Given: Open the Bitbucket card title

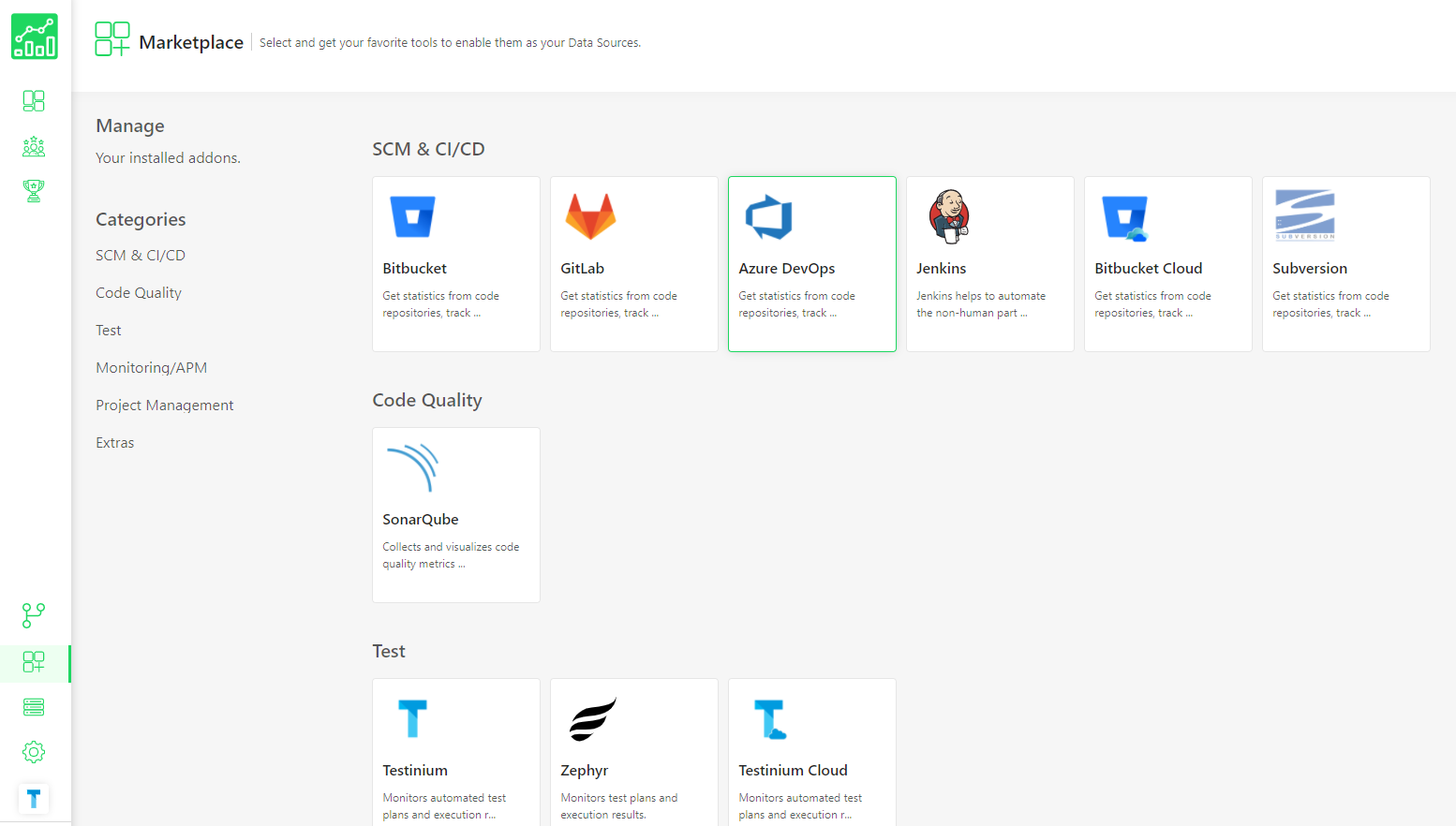Looking at the screenshot, I should (x=415, y=268).
